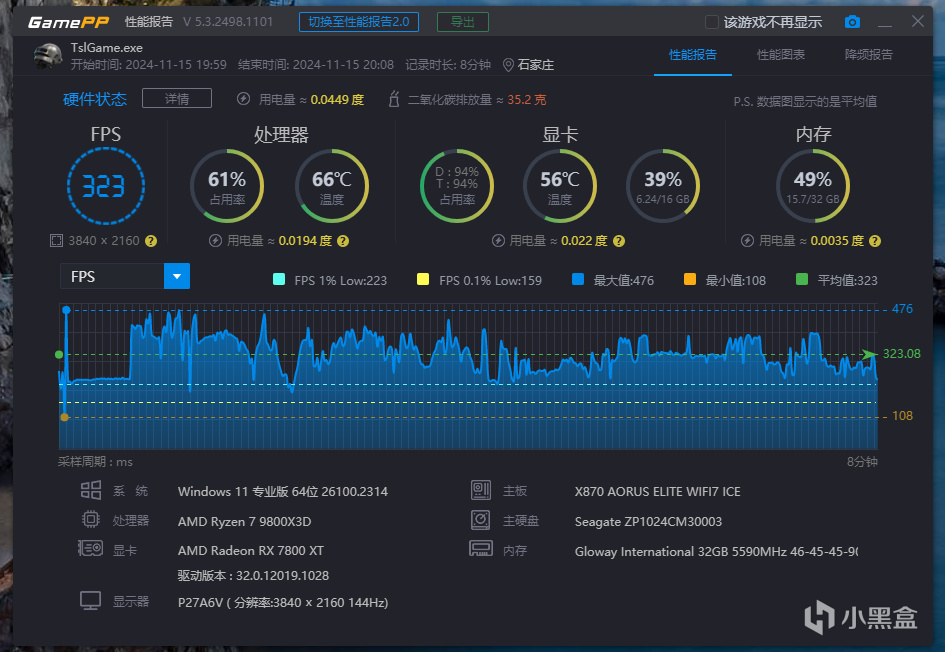
Task: Click the GPU D:94% T:94% usage gauge
Action: click(457, 186)
